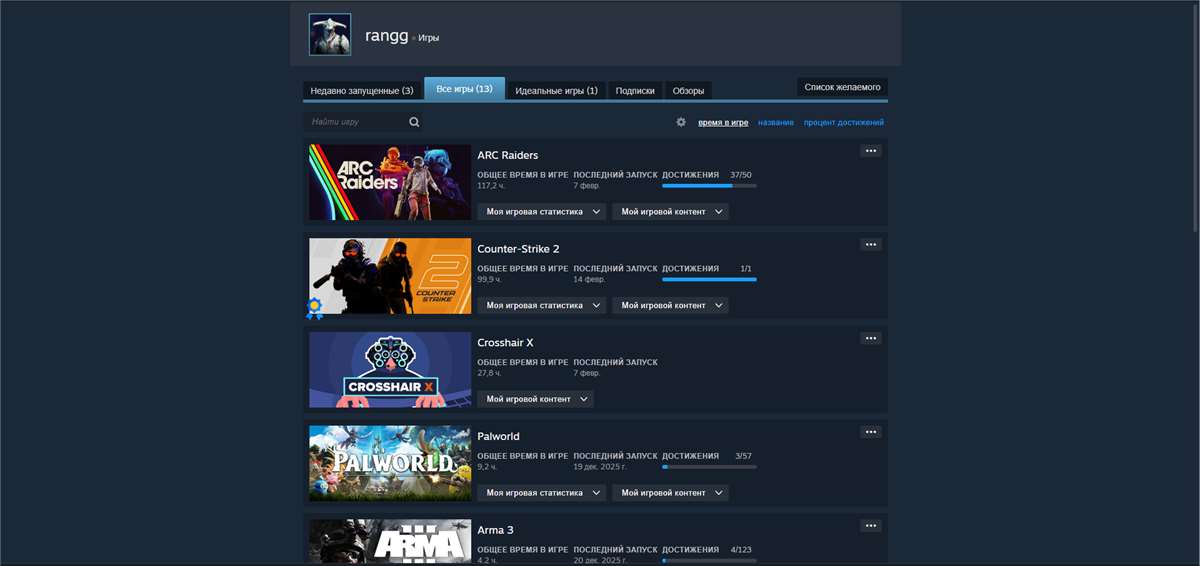Click Palworld last launch '19 дек. 2025 г.'
The image size is (1200, 566).
coord(600,467)
